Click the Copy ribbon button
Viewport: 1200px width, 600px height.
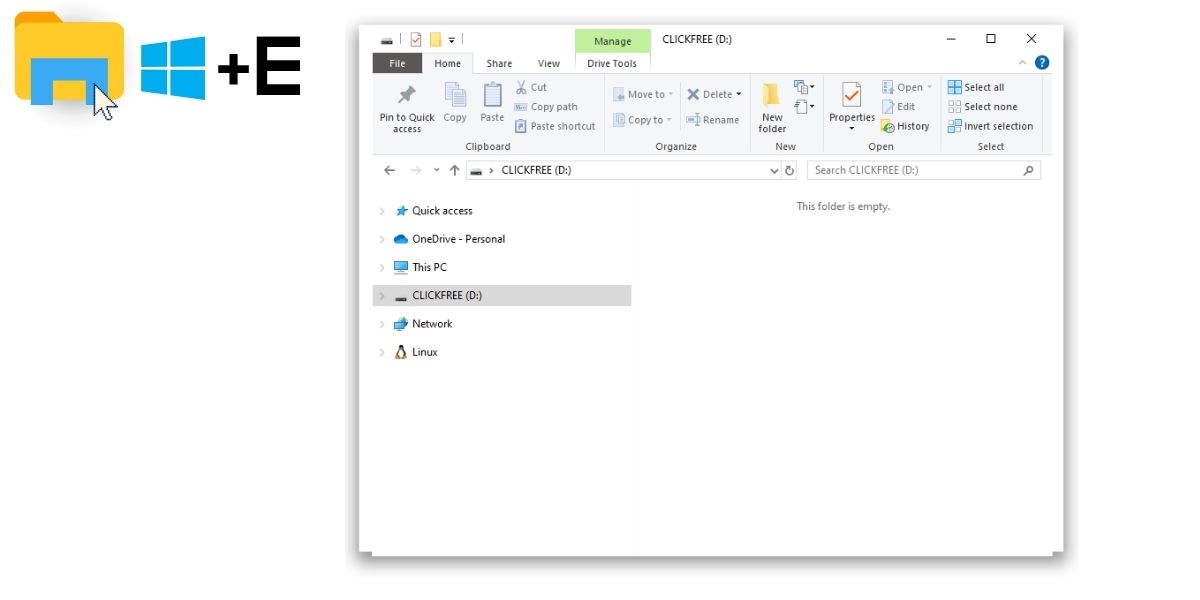(x=455, y=103)
